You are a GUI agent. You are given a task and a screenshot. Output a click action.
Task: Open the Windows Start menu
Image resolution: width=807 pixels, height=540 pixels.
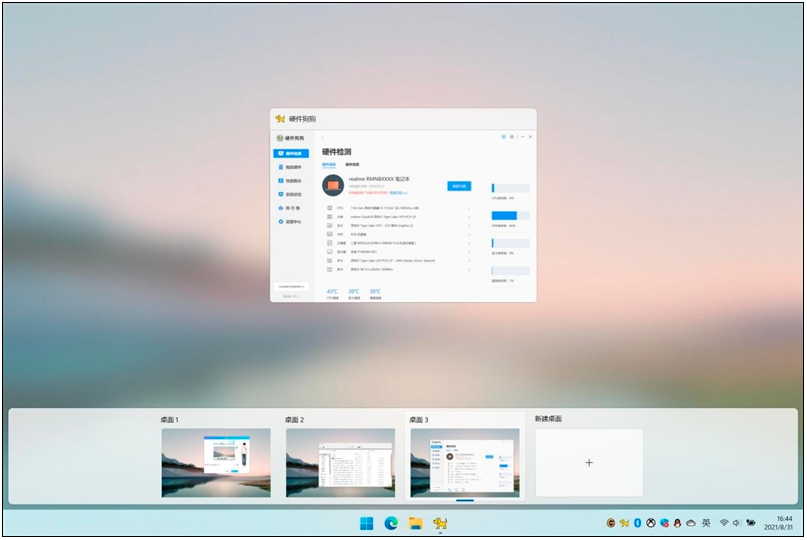coord(367,523)
